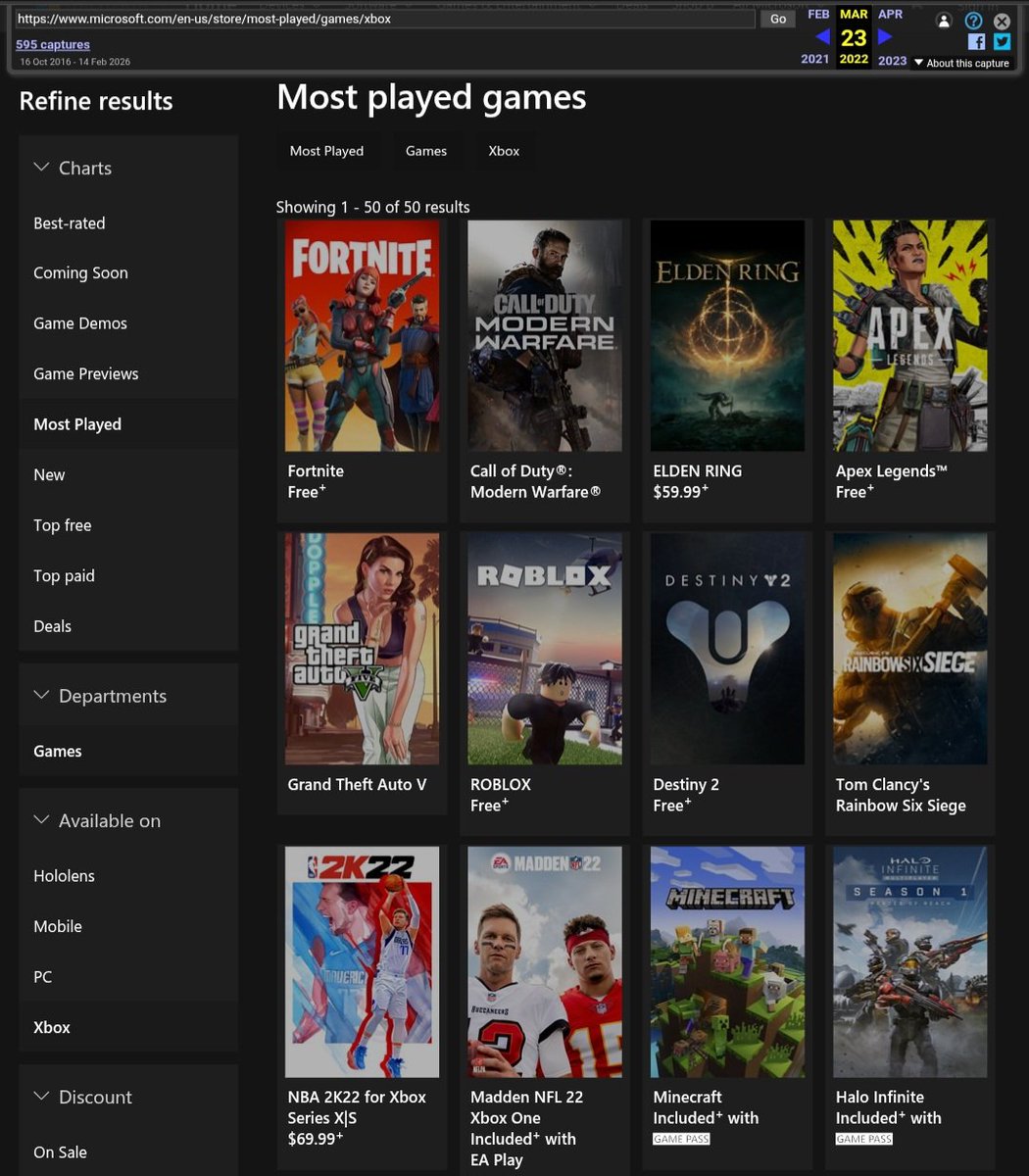Image resolution: width=1029 pixels, height=1176 pixels.
Task: Click the Wayback next capture arrow
Action: [x=885, y=37]
